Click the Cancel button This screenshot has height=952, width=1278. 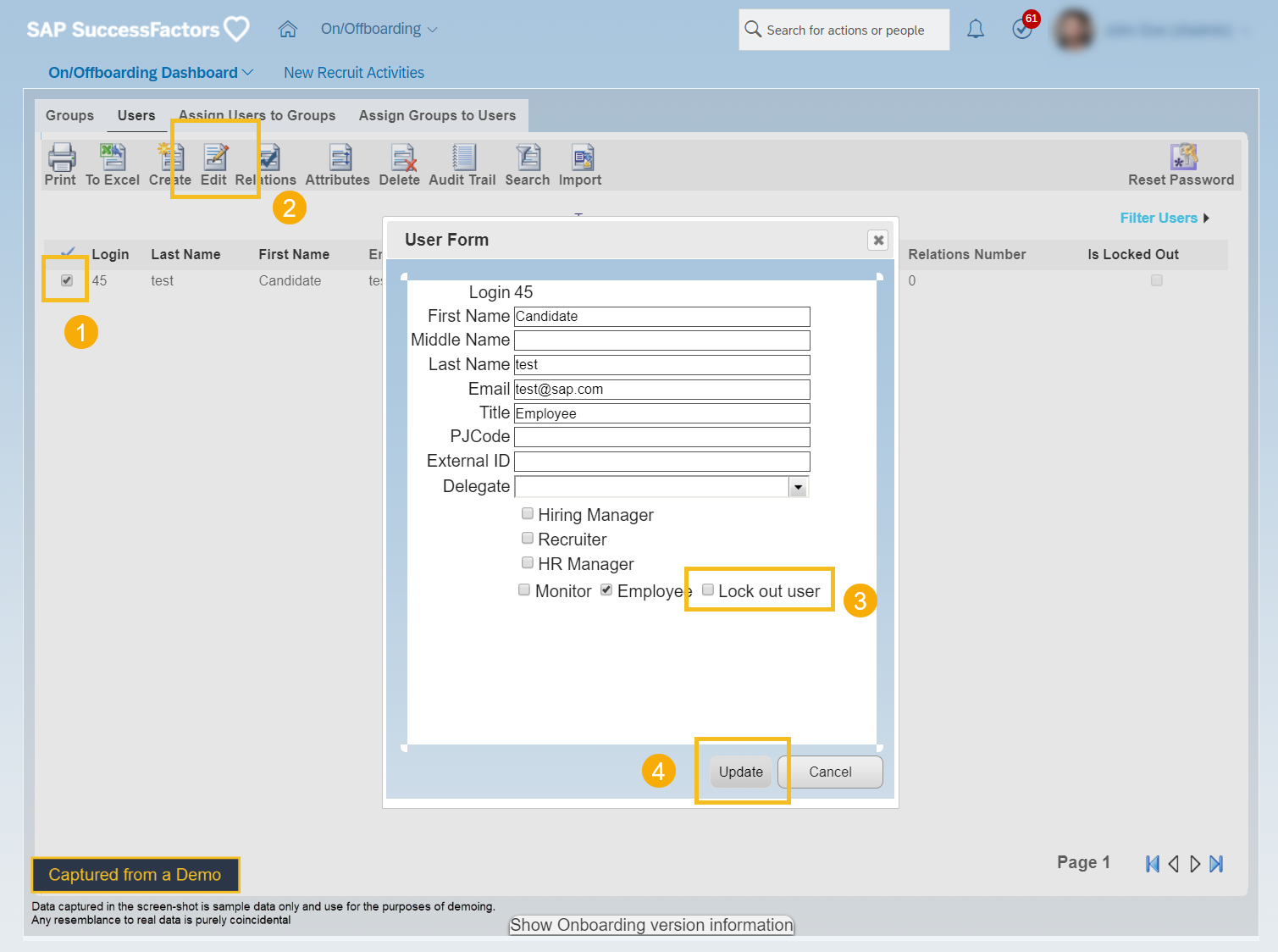[x=830, y=772]
